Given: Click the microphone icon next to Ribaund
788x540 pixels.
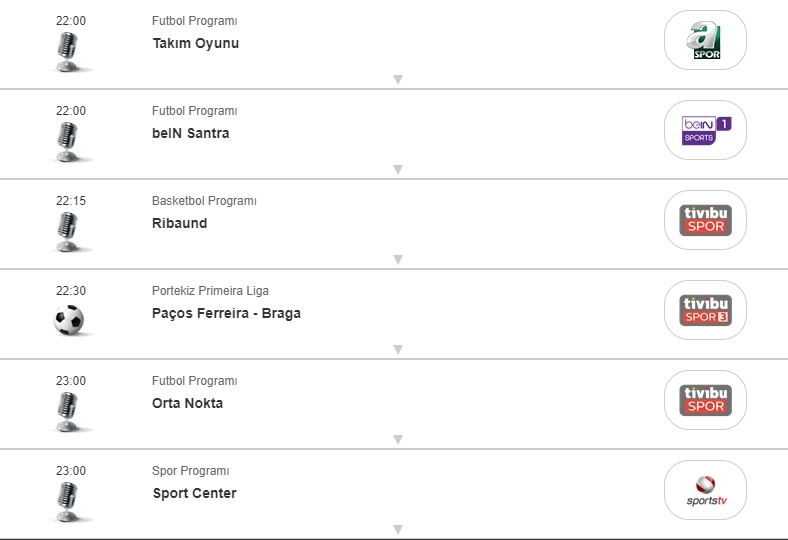Looking at the screenshot, I should (68, 231).
